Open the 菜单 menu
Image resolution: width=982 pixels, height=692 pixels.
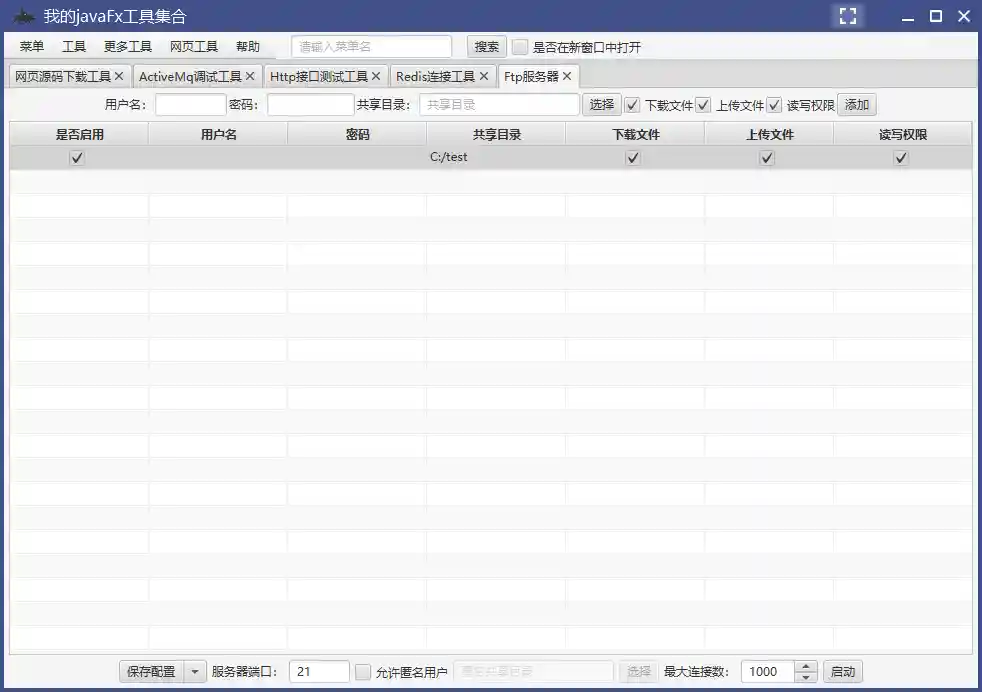point(31,45)
